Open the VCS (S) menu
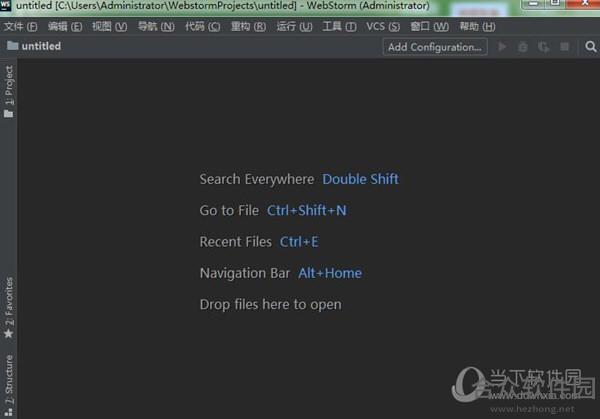Screen dimensions: 600x419 click(x=383, y=26)
